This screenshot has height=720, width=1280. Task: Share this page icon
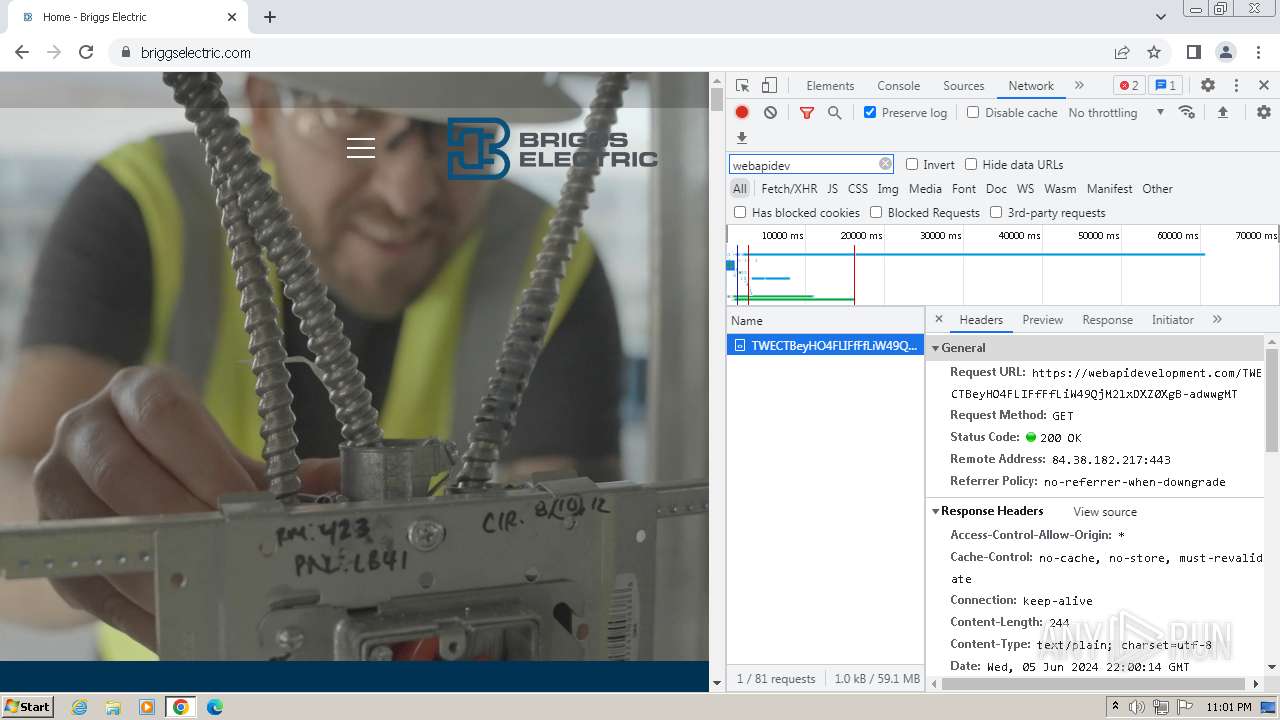pyautogui.click(x=1122, y=52)
